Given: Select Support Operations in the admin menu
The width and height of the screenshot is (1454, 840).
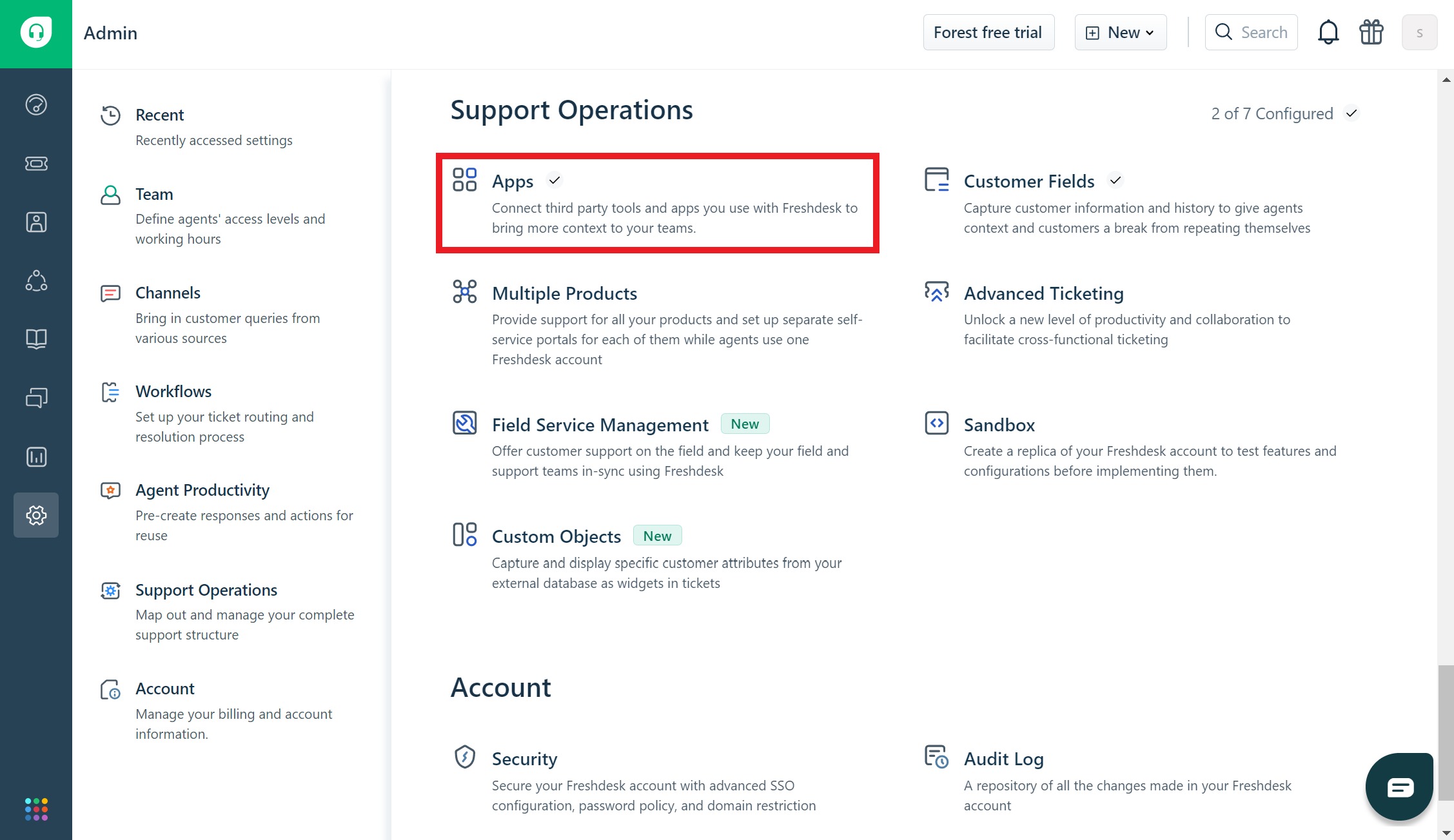Looking at the screenshot, I should 206,590.
